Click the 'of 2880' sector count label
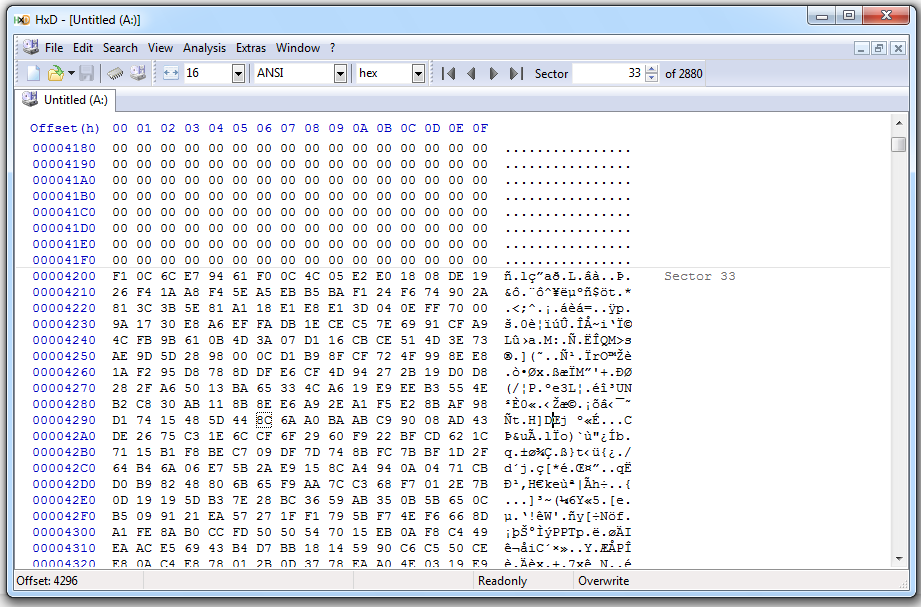Viewport: 921px width, 607px height. point(684,73)
